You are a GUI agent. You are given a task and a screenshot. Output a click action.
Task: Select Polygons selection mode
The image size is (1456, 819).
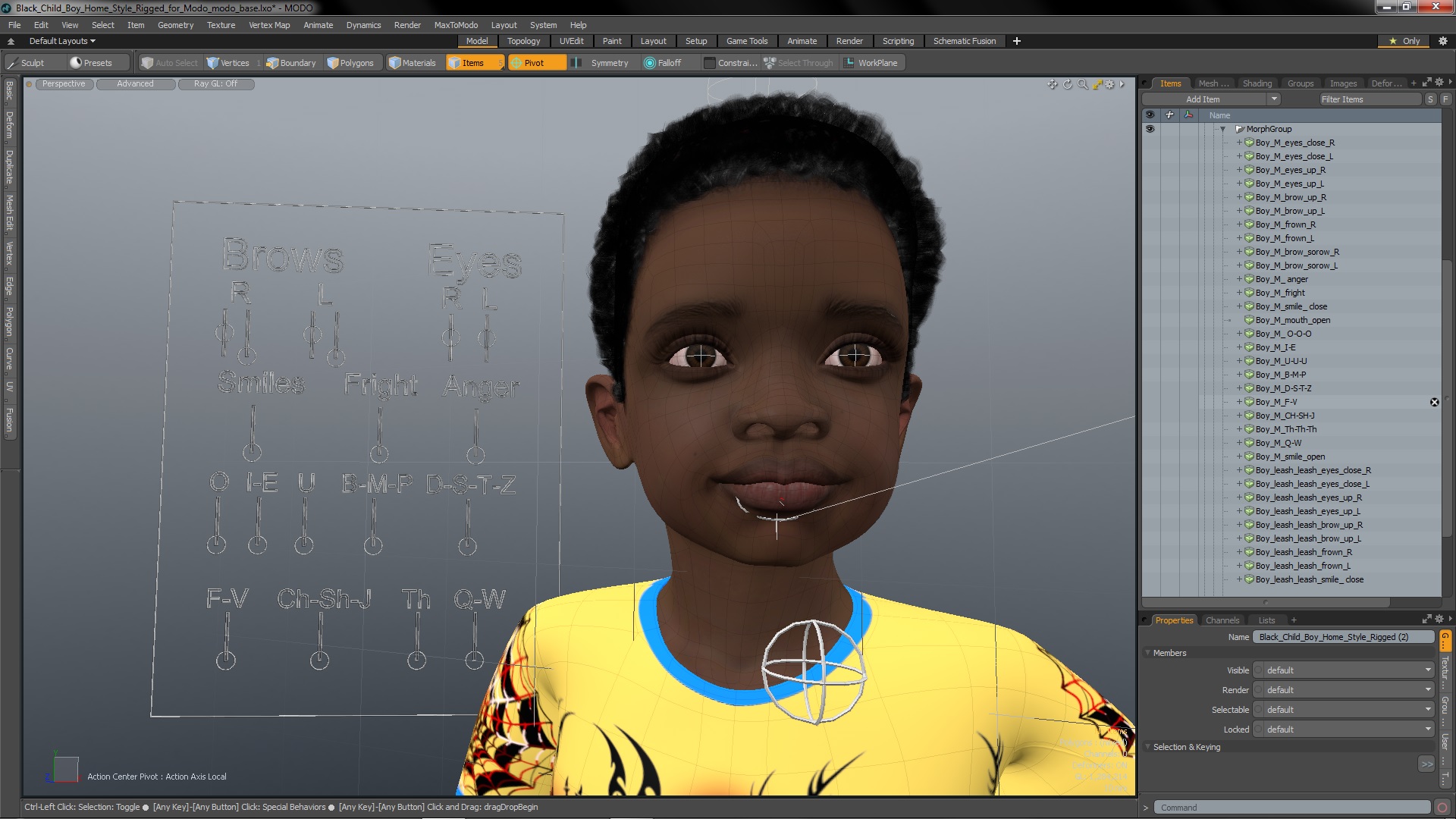point(350,63)
